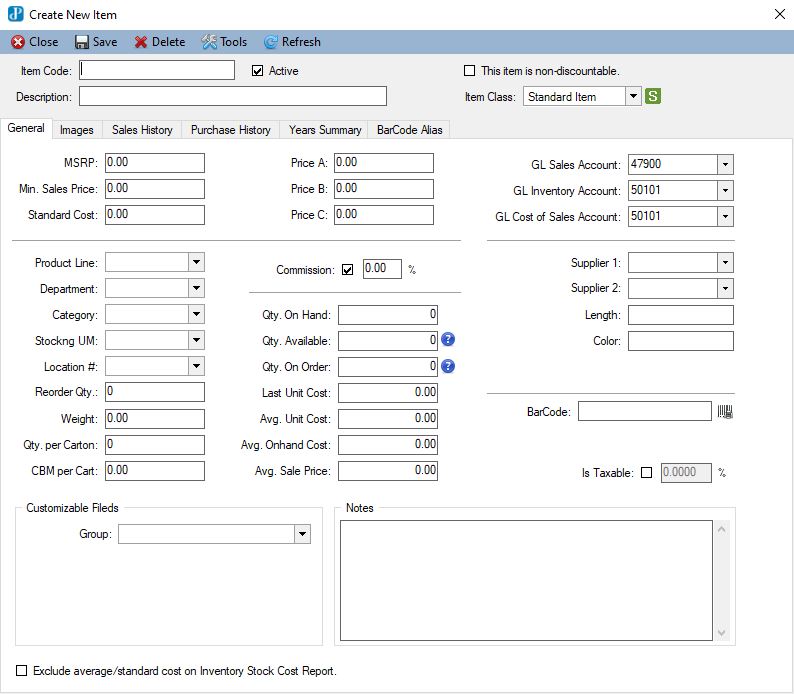Image resolution: width=794 pixels, height=694 pixels.
Task: Click the Reorder Qty. field
Action: (155, 392)
